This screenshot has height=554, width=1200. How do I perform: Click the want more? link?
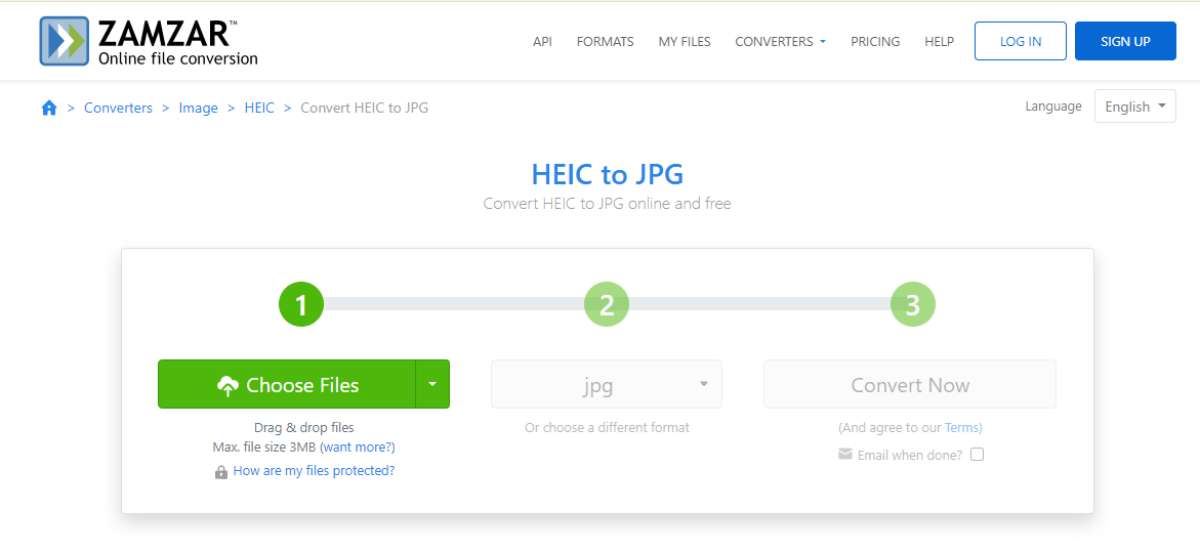358,447
